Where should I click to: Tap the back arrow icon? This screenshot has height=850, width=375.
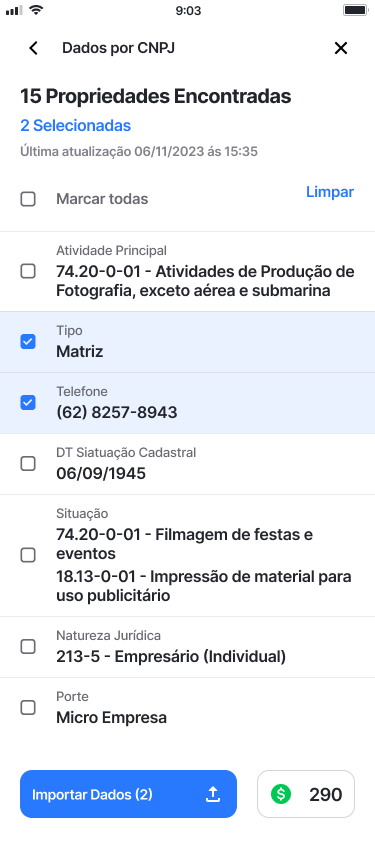coord(34,48)
